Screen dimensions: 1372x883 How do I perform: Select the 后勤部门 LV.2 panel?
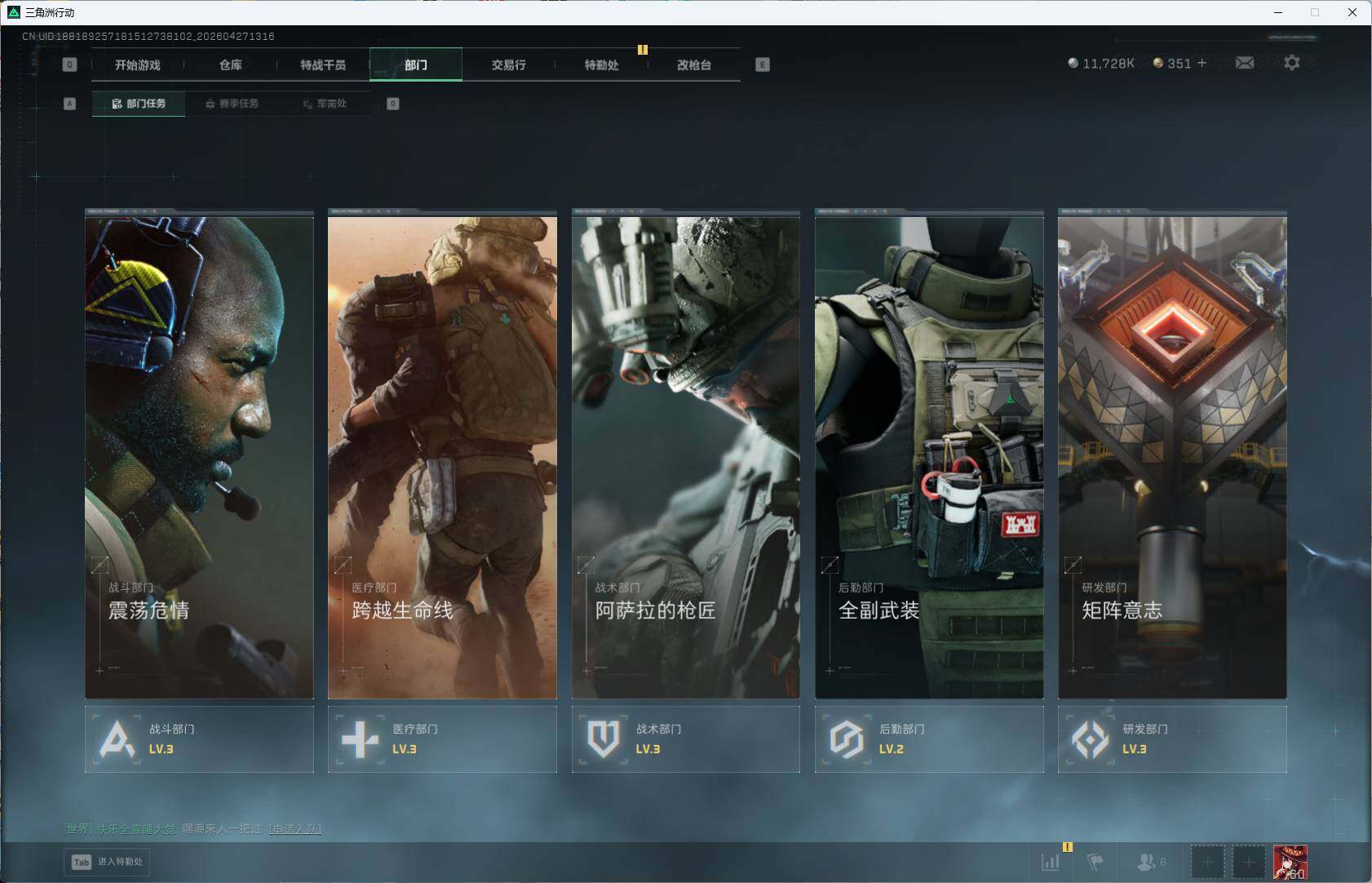[x=928, y=739]
